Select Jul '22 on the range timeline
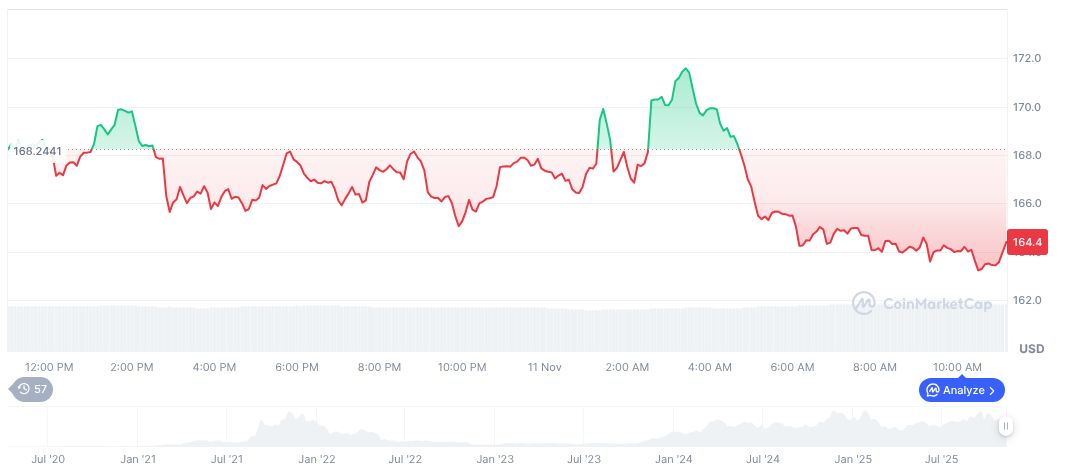The image size is (1072, 470). coord(404,458)
